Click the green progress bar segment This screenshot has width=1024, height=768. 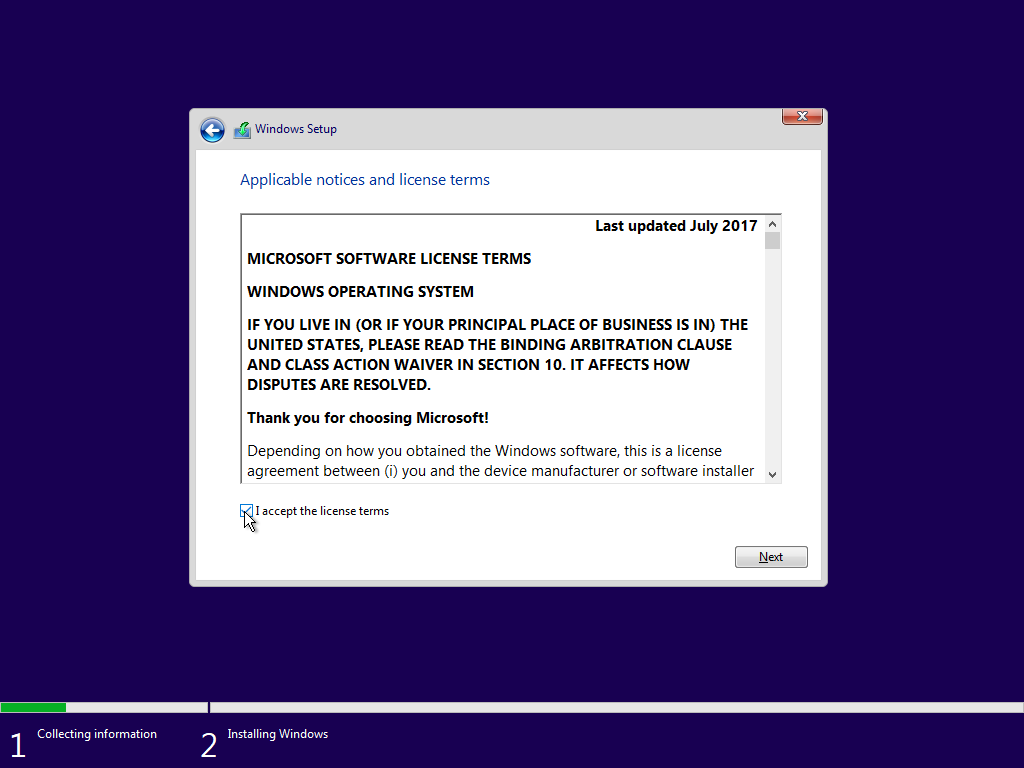coord(33,707)
